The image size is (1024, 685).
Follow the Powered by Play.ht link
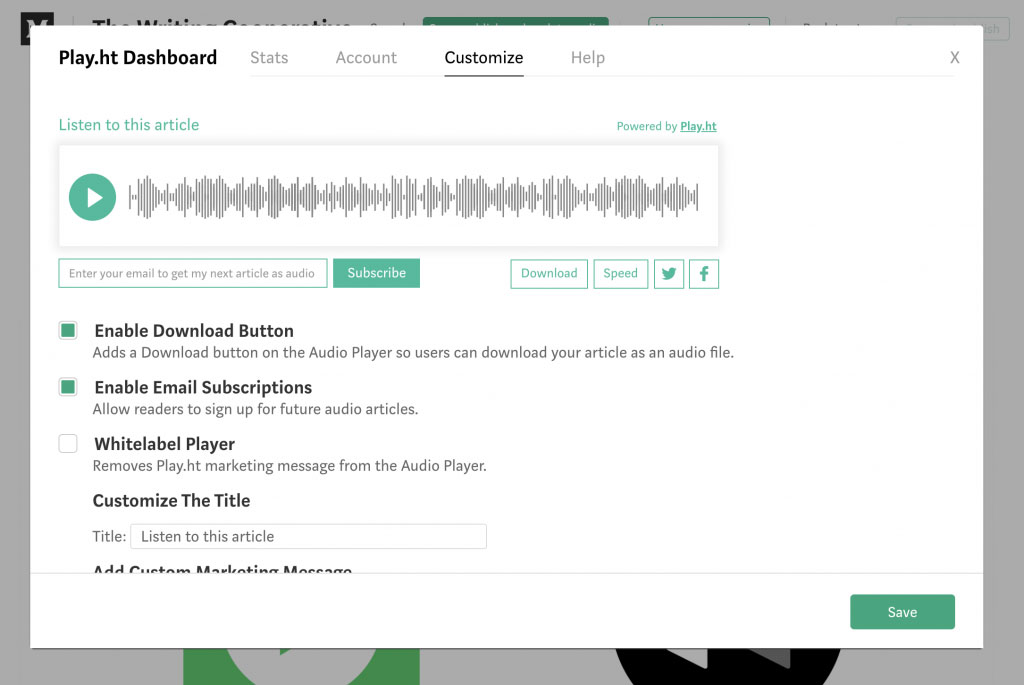698,127
